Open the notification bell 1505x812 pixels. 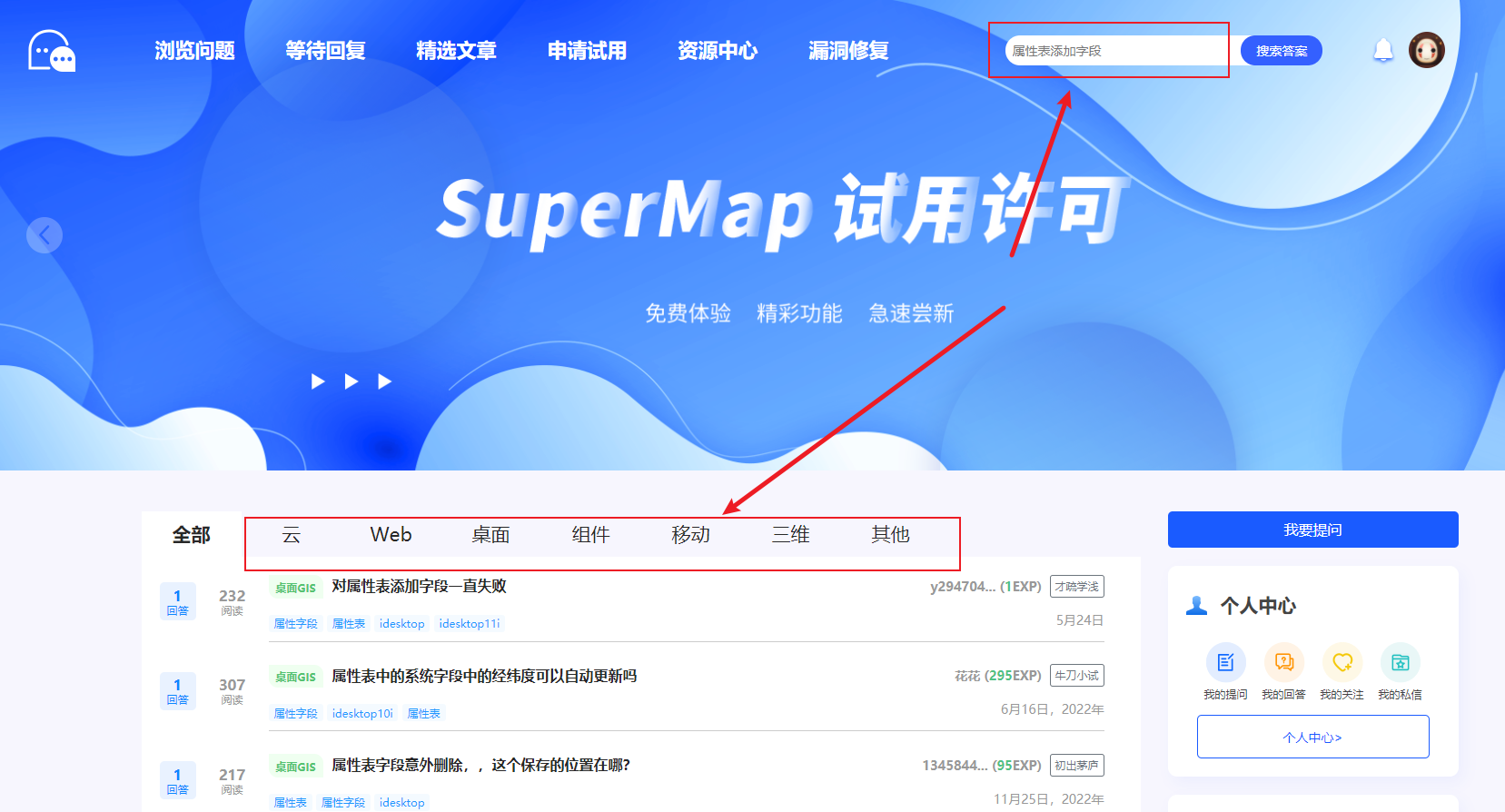[x=1383, y=50]
